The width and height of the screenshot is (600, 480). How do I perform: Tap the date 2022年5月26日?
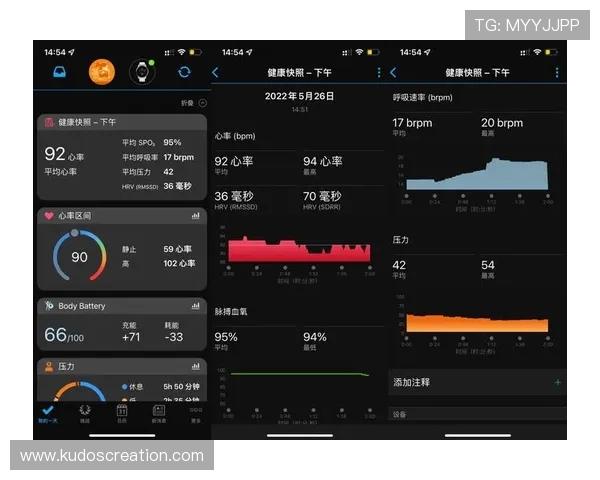tap(299, 96)
